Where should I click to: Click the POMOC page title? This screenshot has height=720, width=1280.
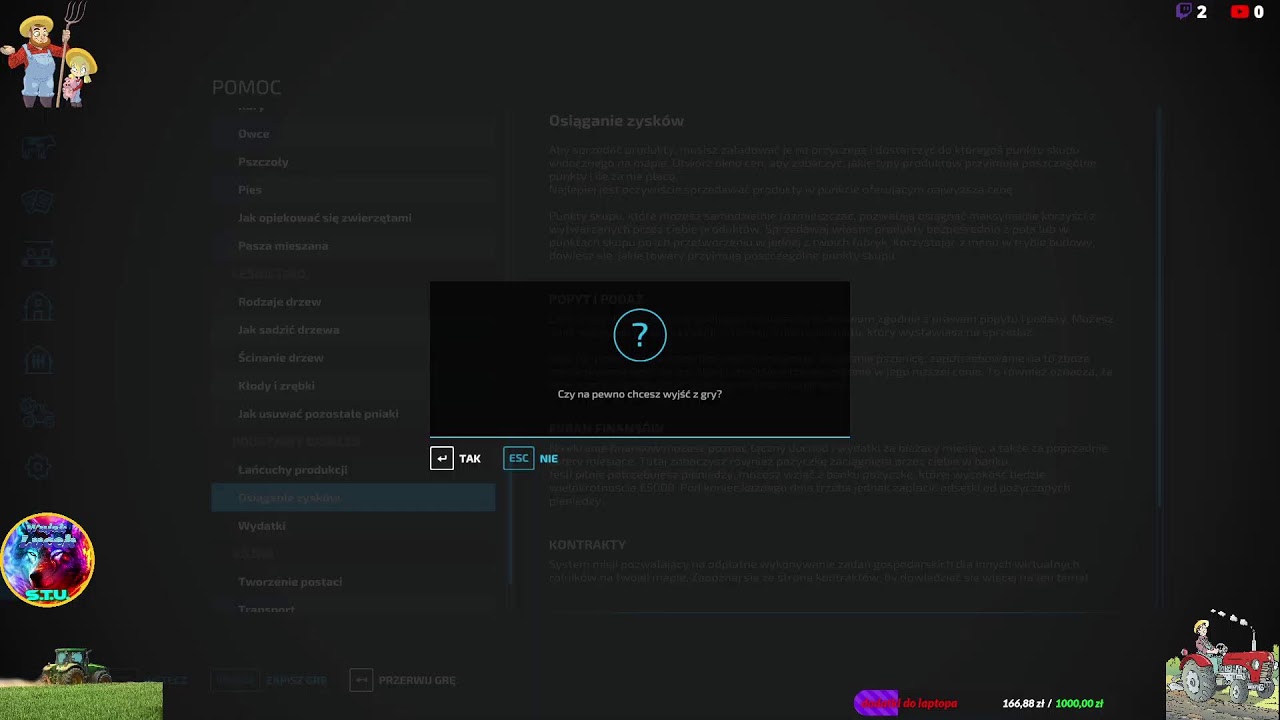click(x=246, y=88)
